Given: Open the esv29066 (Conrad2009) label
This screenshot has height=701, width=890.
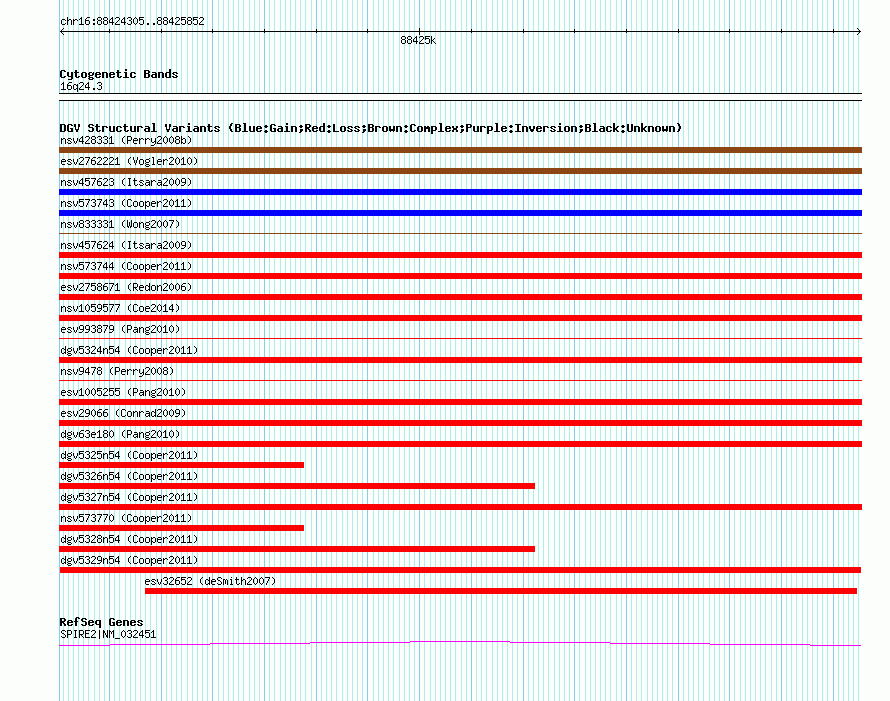Looking at the screenshot, I should [123, 413].
